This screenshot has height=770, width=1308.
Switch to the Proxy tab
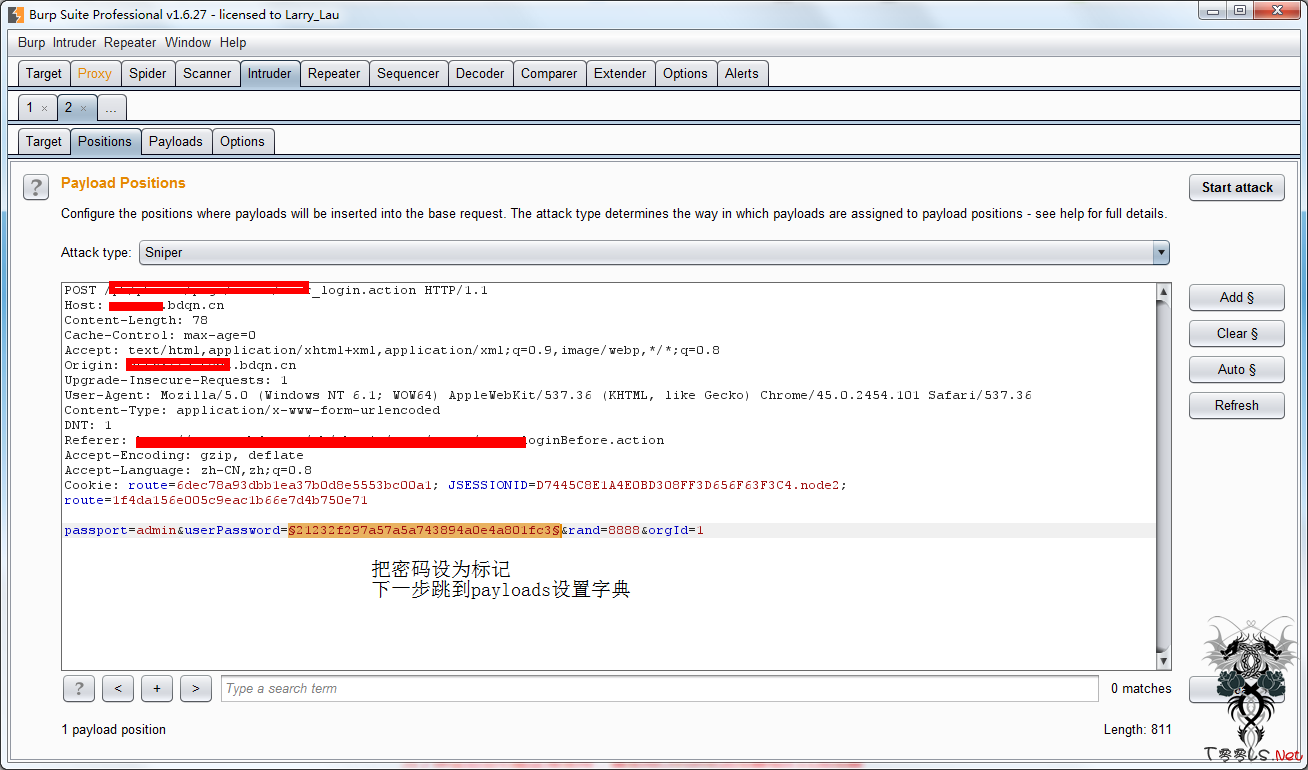click(x=95, y=73)
